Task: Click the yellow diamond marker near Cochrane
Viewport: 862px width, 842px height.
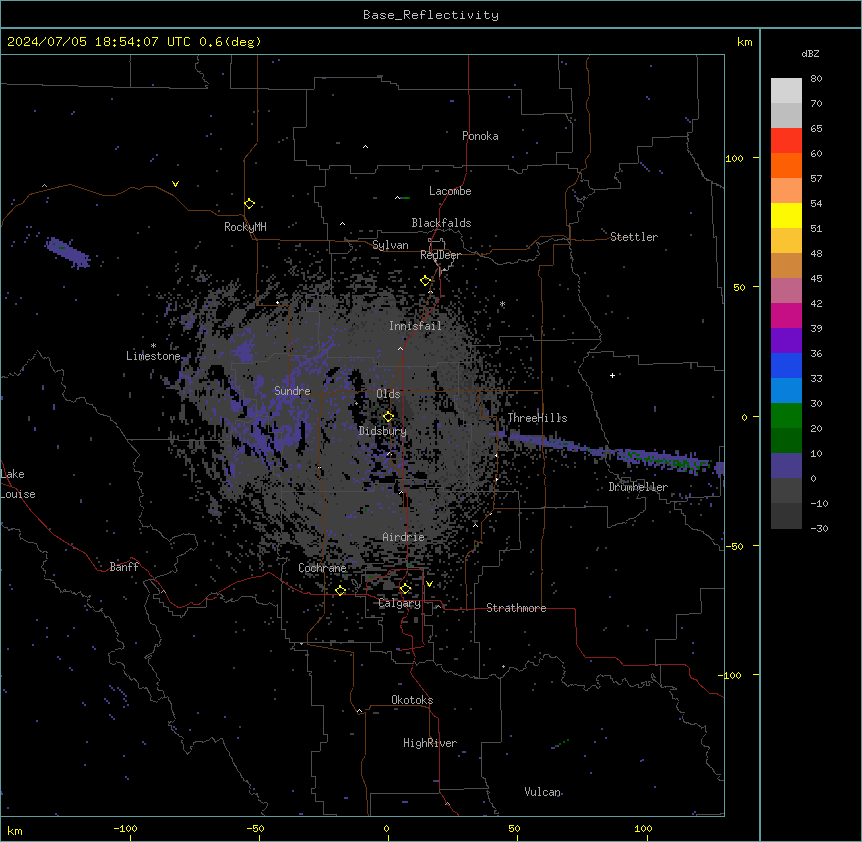Action: [x=340, y=590]
